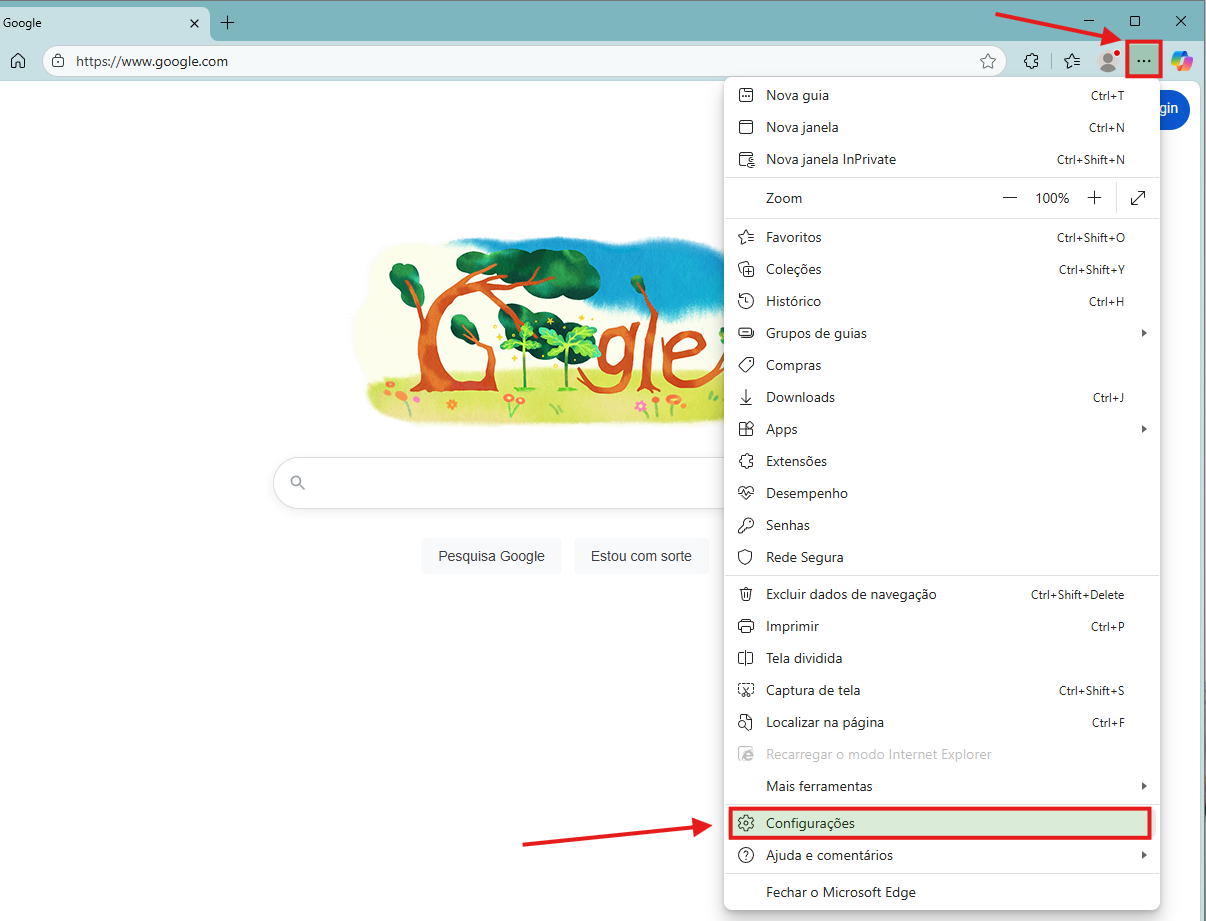The width and height of the screenshot is (1206, 921).
Task: Click the Copilot icon in toolbar
Action: click(1182, 61)
